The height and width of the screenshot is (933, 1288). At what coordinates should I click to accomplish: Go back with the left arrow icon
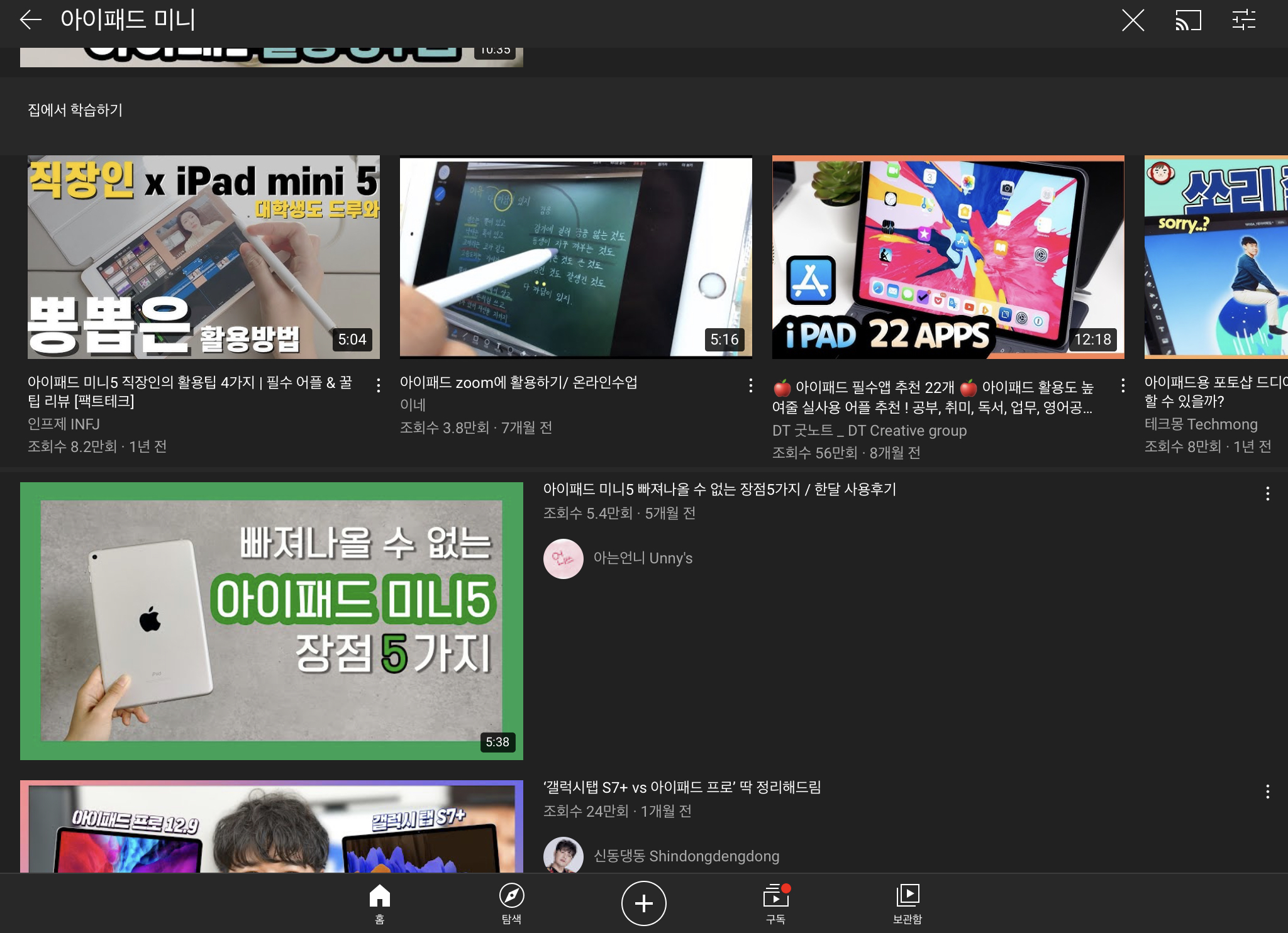coord(30,20)
